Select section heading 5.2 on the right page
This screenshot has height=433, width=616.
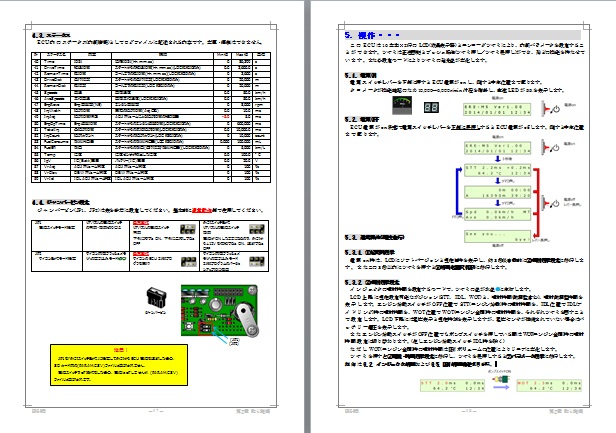[x=362, y=119]
